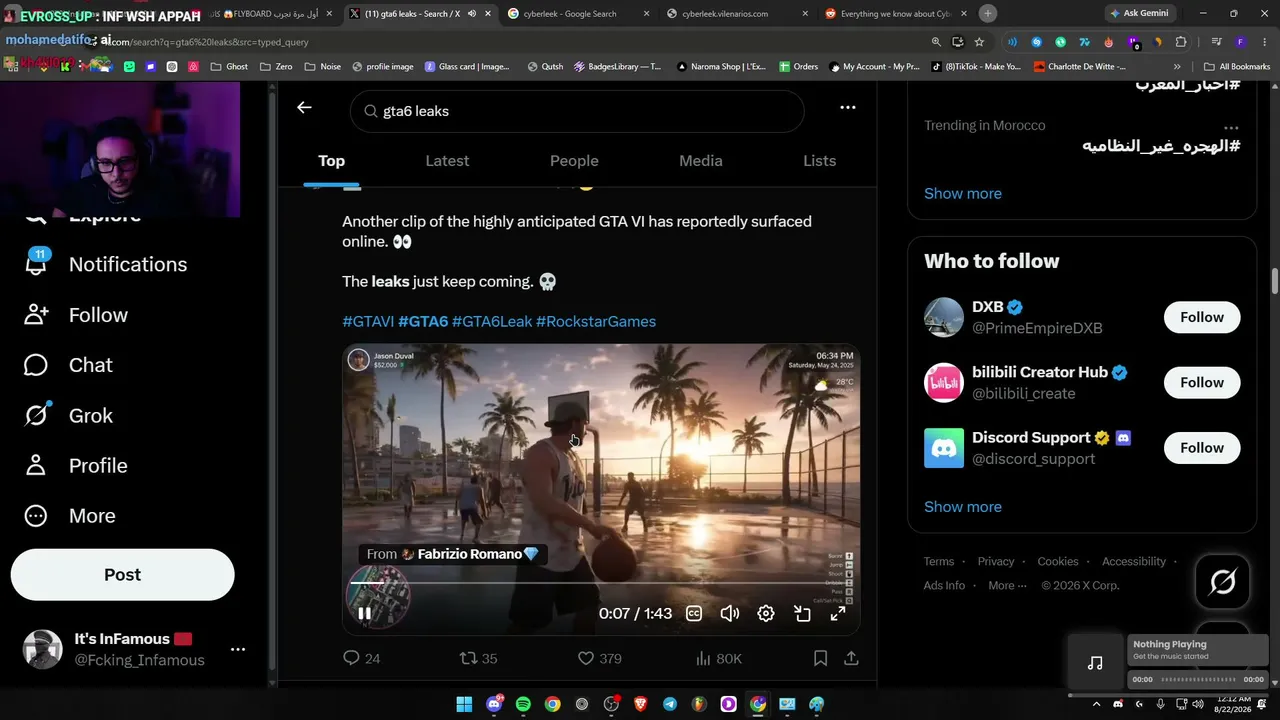Expand the video to fullscreen
The height and width of the screenshot is (720, 1280).
(x=838, y=614)
